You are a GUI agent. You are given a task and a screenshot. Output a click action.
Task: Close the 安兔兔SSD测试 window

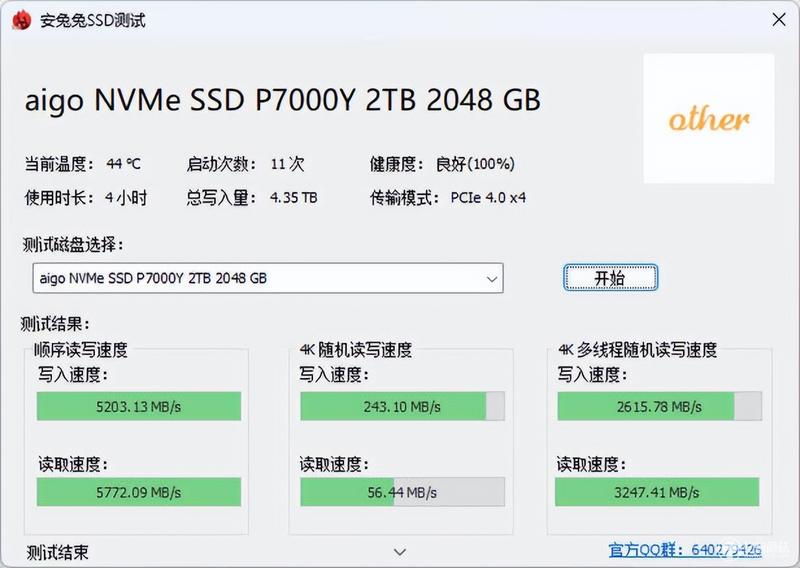(x=779, y=20)
